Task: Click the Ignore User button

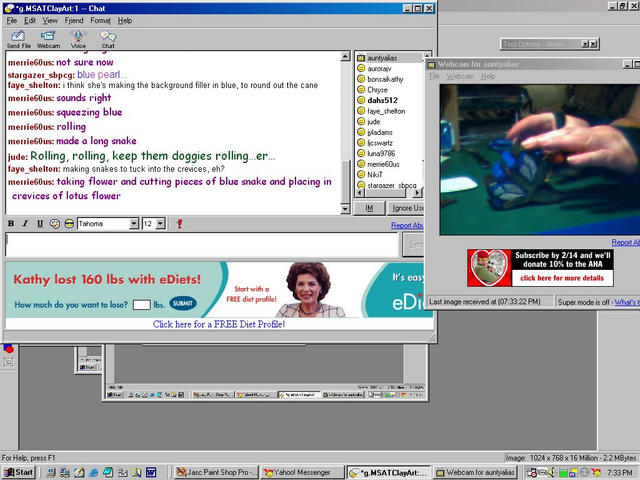Action: click(405, 208)
